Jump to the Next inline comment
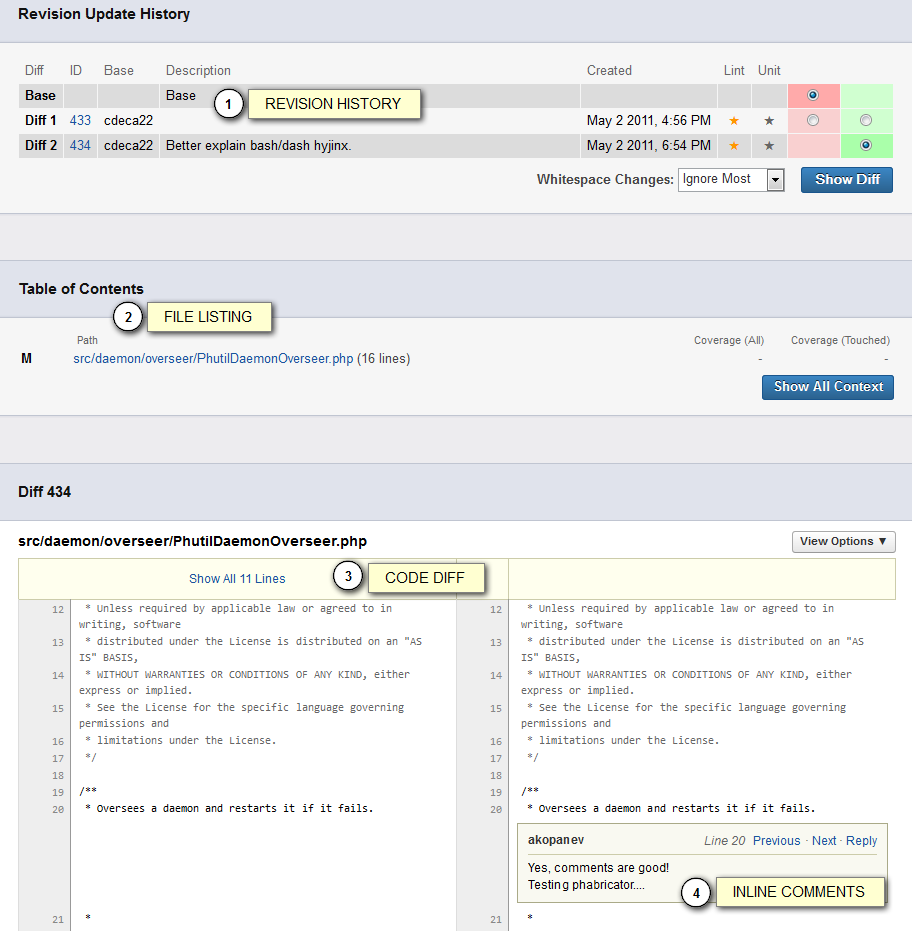The width and height of the screenshot is (912, 931). 824,841
